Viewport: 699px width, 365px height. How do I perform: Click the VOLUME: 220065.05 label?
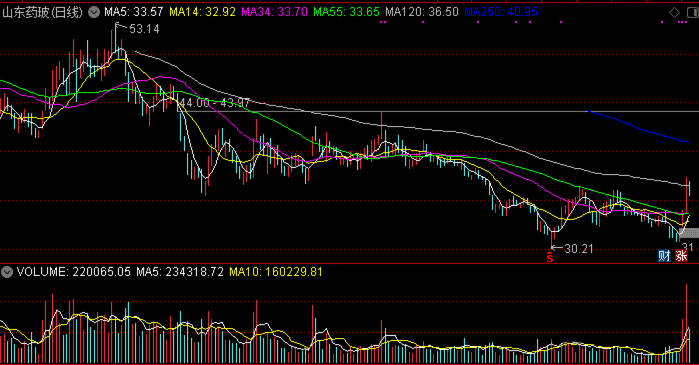tap(74, 272)
